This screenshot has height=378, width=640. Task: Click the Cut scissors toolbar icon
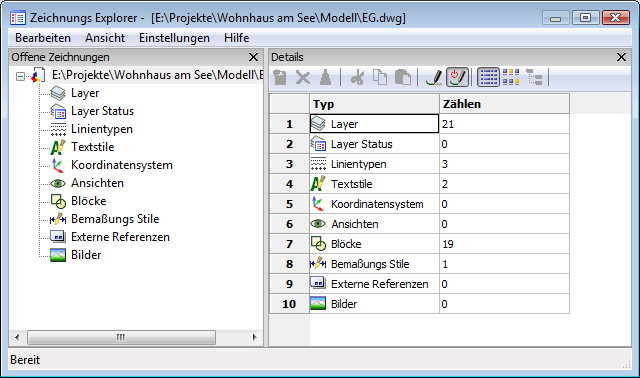pyautogui.click(x=357, y=77)
